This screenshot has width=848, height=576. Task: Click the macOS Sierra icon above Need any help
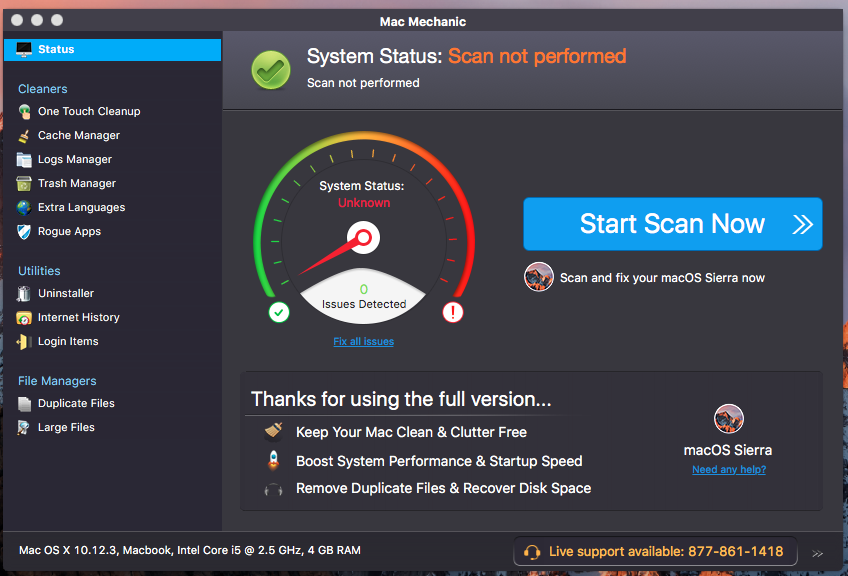728,419
